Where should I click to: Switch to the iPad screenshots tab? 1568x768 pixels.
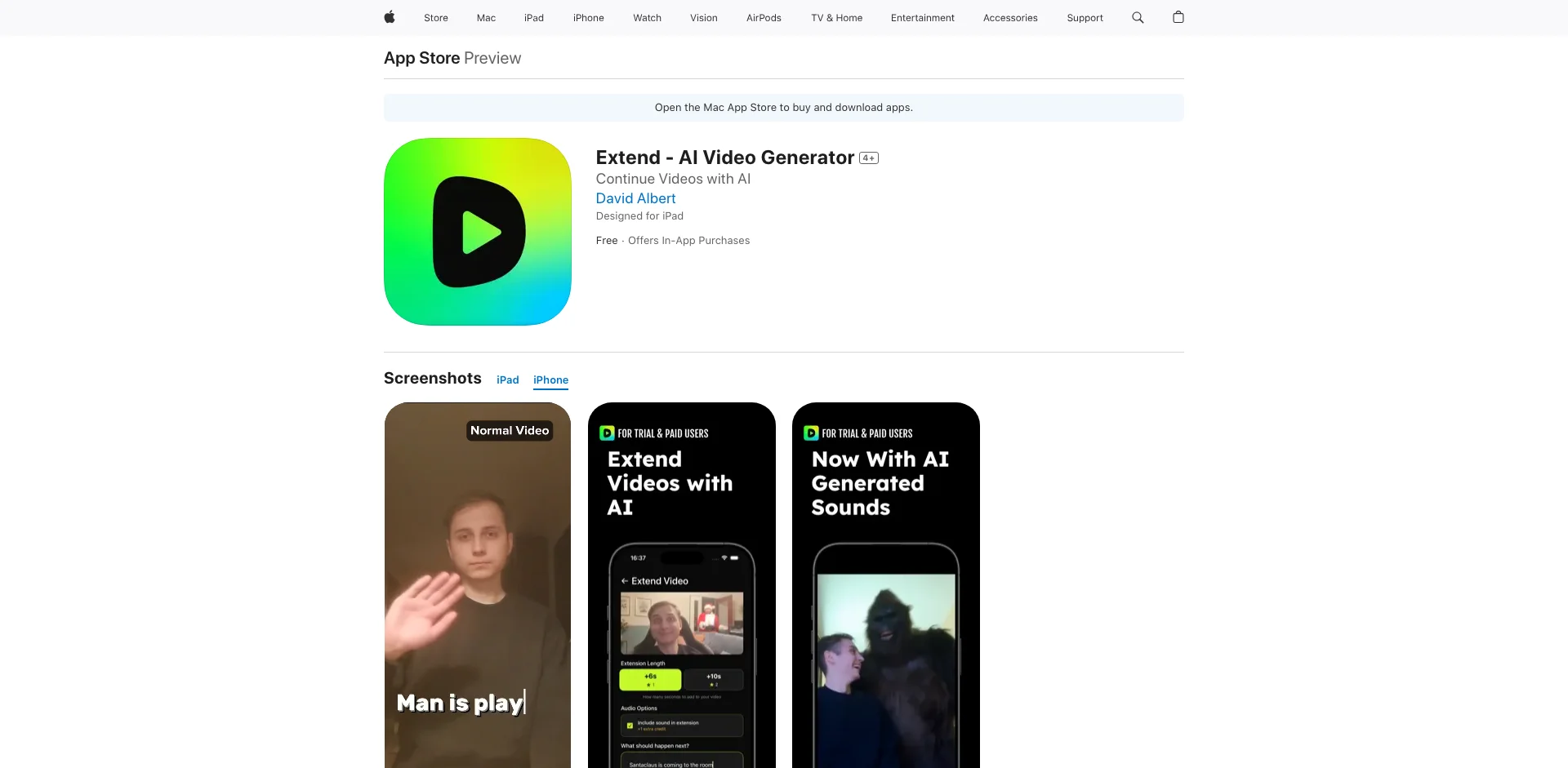(507, 380)
